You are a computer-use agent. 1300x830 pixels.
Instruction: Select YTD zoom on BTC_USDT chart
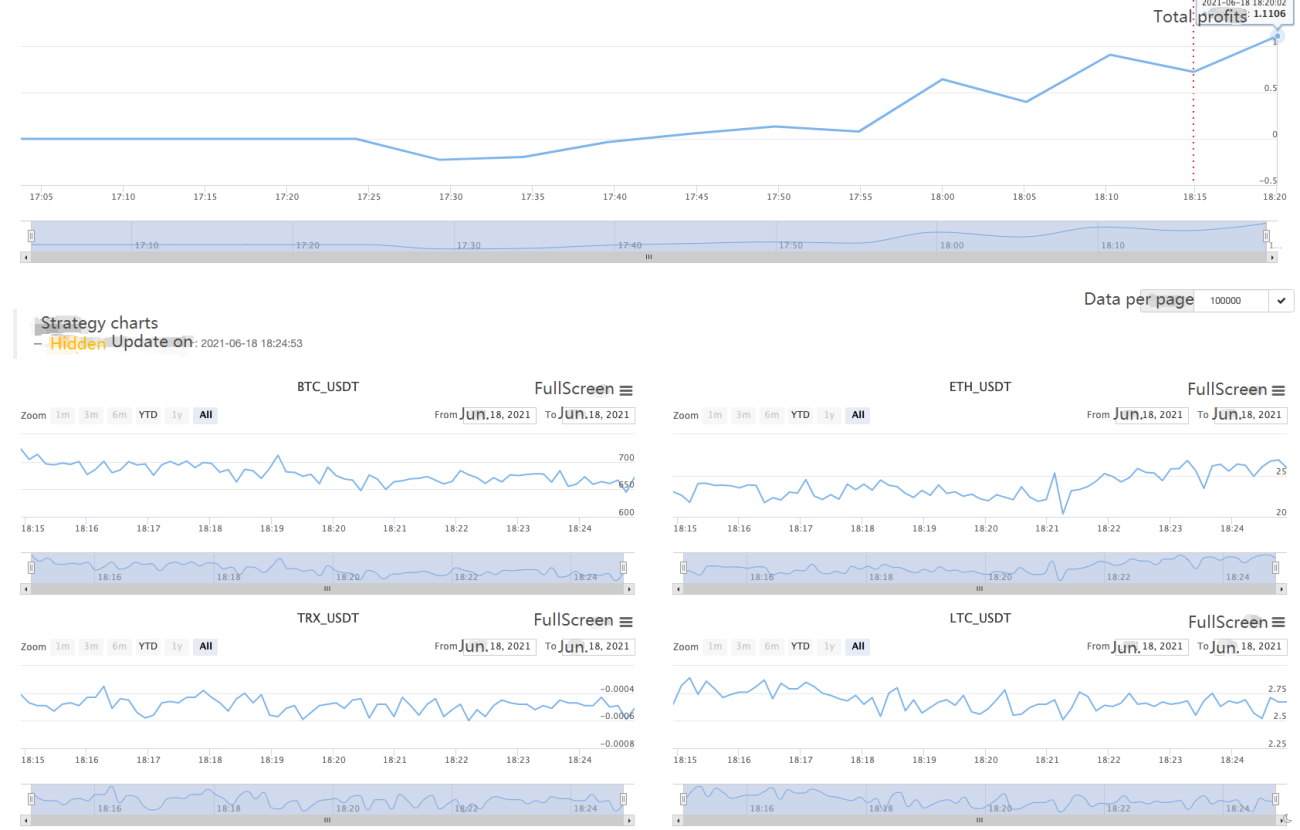148,415
